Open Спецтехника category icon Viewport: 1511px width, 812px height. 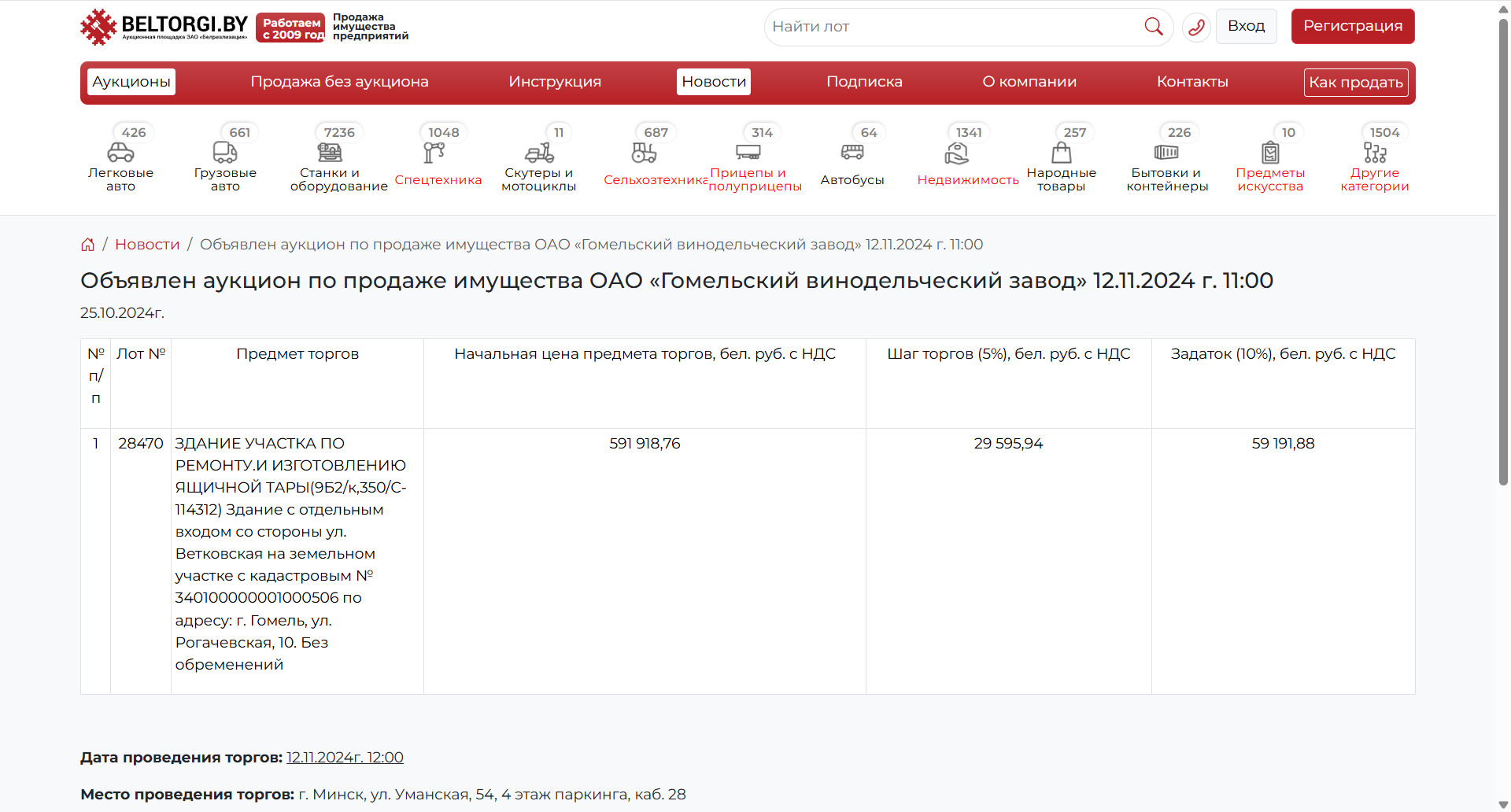434,152
